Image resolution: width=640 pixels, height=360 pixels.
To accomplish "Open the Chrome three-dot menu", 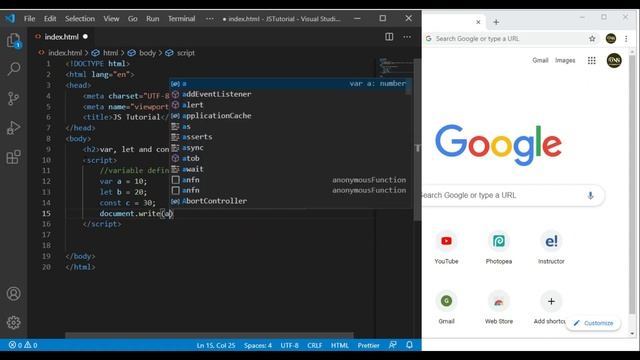I will click(626, 39).
